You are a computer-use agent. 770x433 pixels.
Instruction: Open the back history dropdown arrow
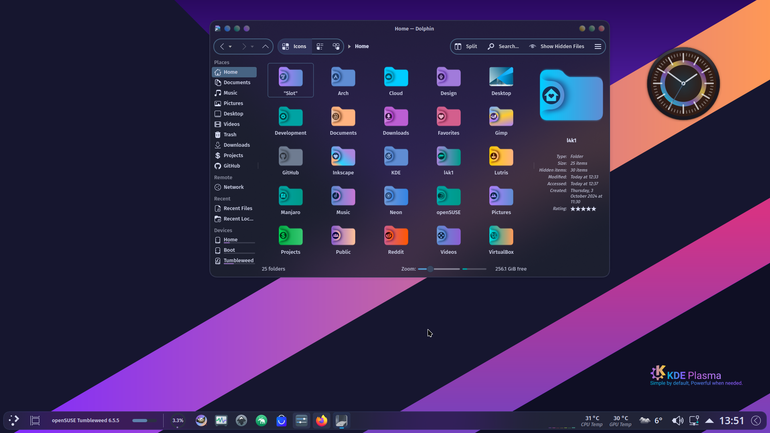230,47
